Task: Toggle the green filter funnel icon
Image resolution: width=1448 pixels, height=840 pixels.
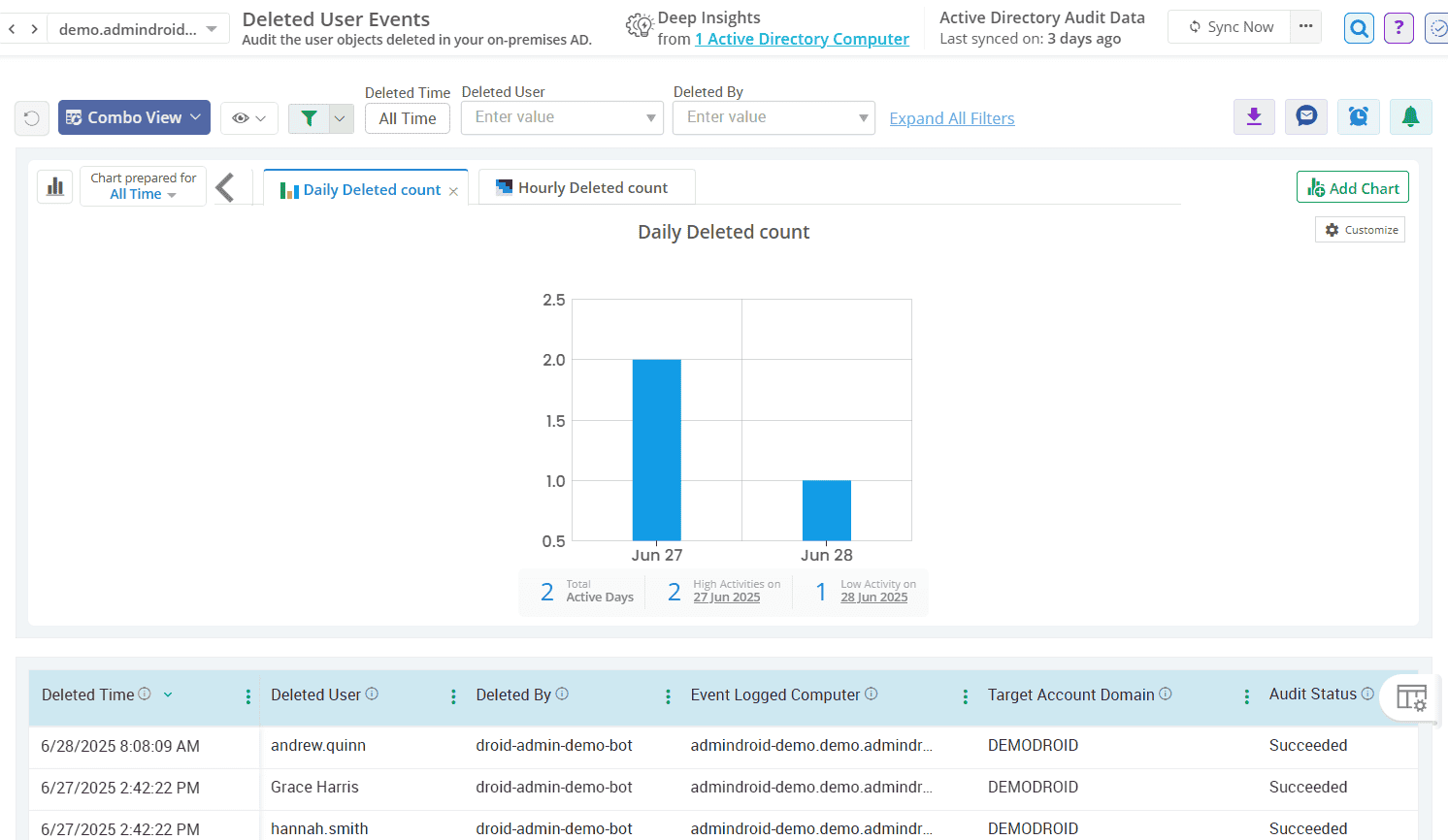Action: point(310,116)
